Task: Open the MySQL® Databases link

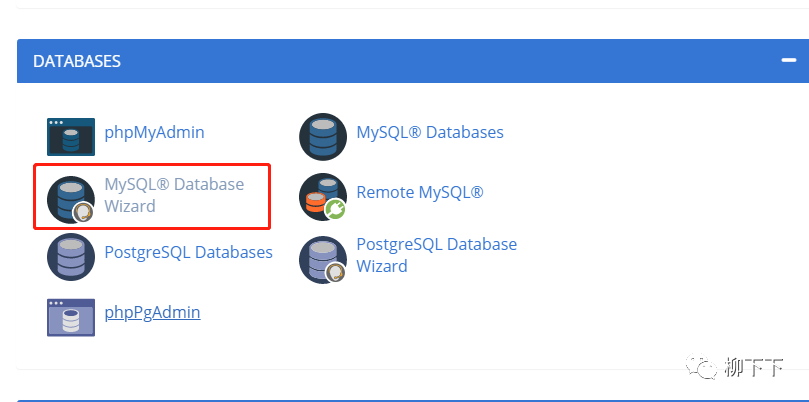Action: (x=430, y=132)
